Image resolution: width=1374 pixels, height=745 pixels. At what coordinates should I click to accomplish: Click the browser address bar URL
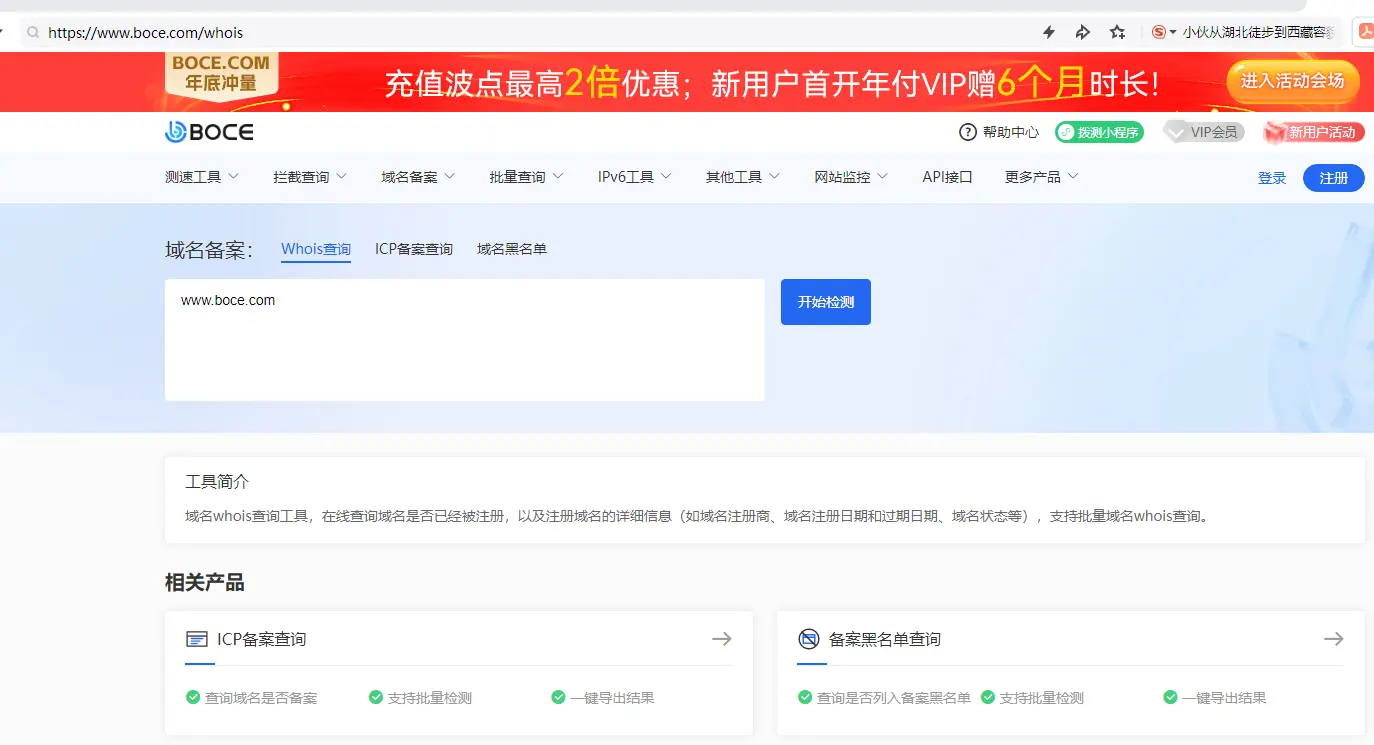pos(146,32)
